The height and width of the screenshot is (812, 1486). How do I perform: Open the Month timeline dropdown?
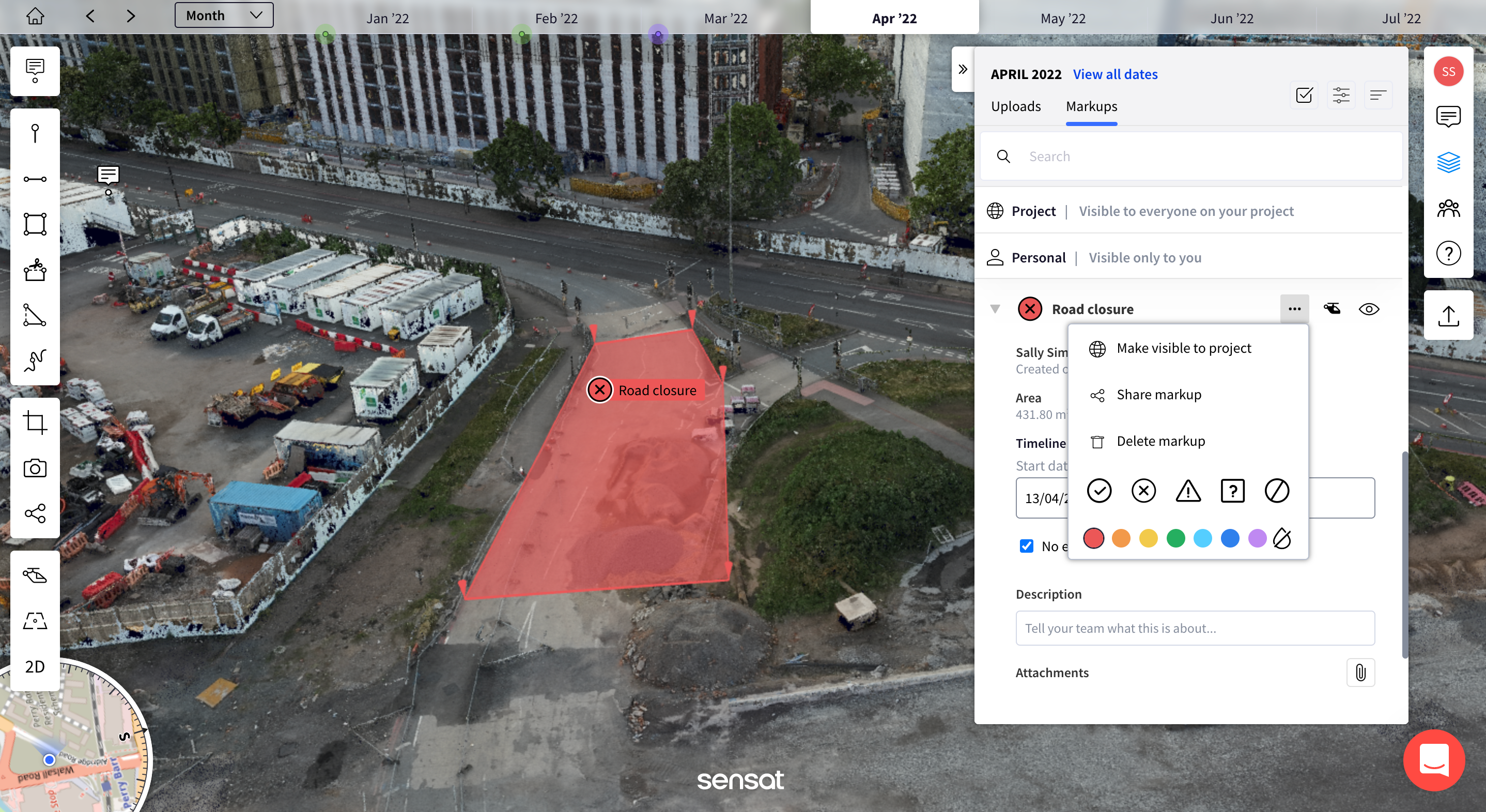click(224, 15)
